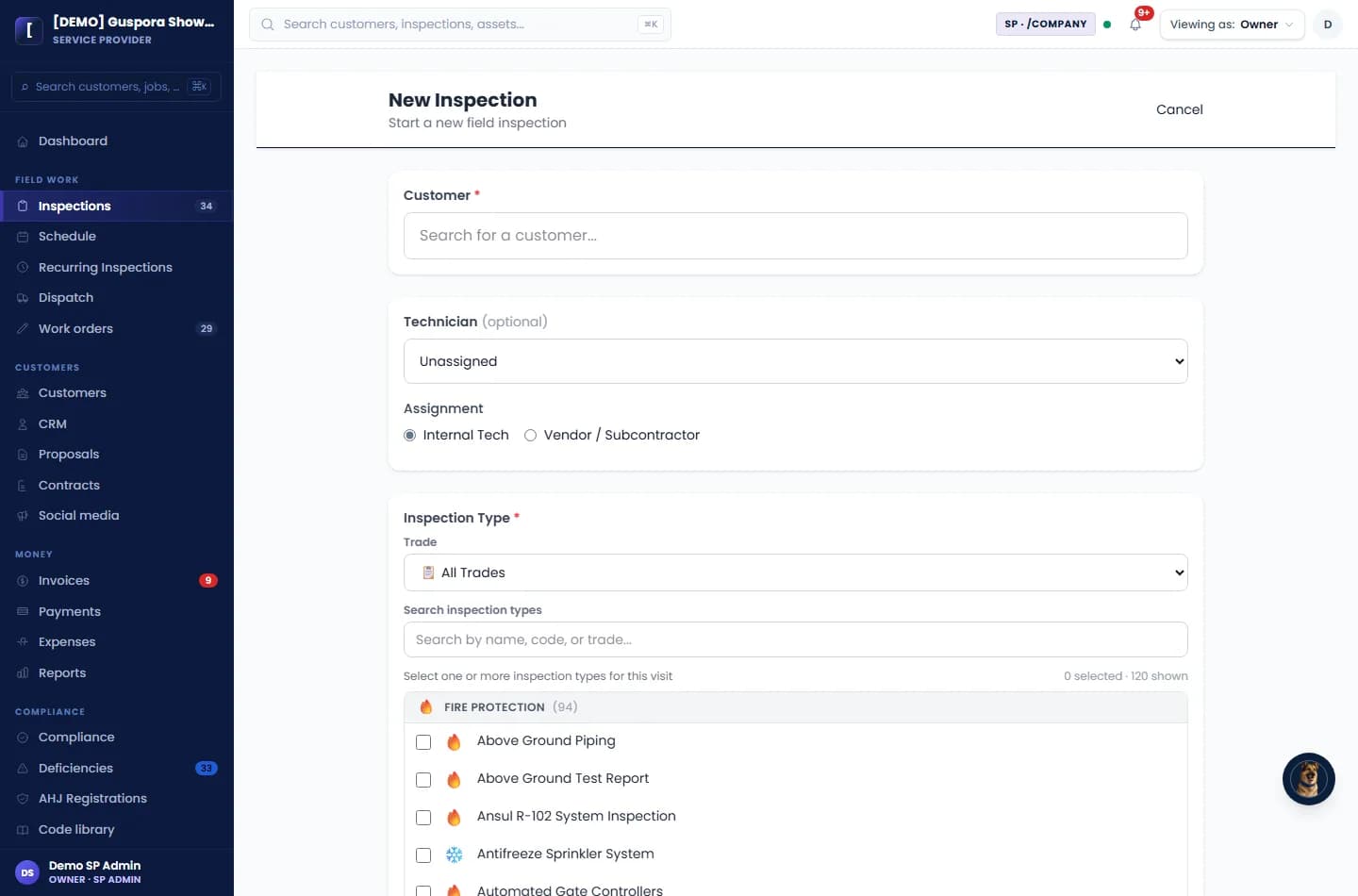The height and width of the screenshot is (896, 1358).
Task: Click the Social media megaphone icon
Action: tap(23, 516)
